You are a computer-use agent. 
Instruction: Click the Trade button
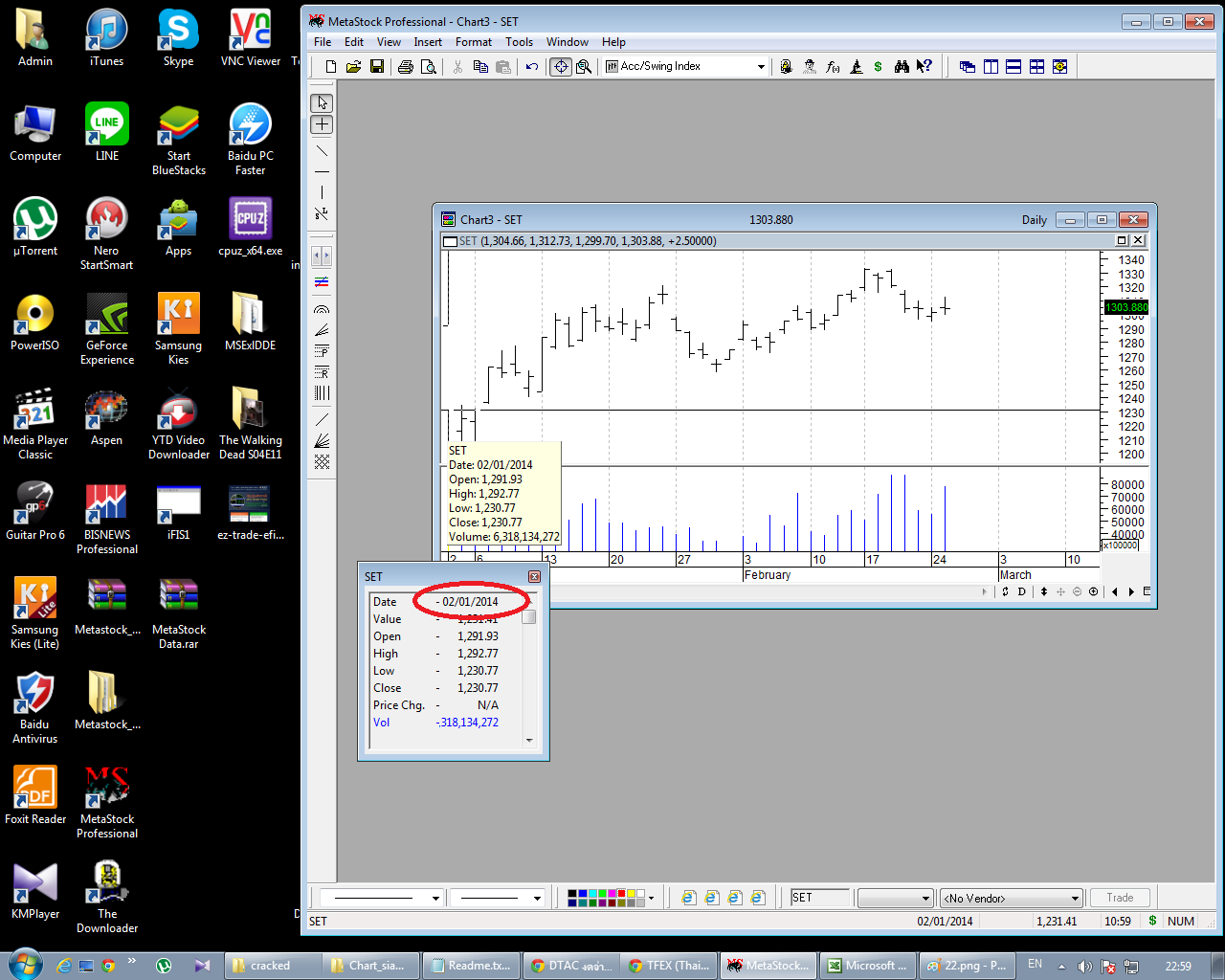click(x=1120, y=898)
